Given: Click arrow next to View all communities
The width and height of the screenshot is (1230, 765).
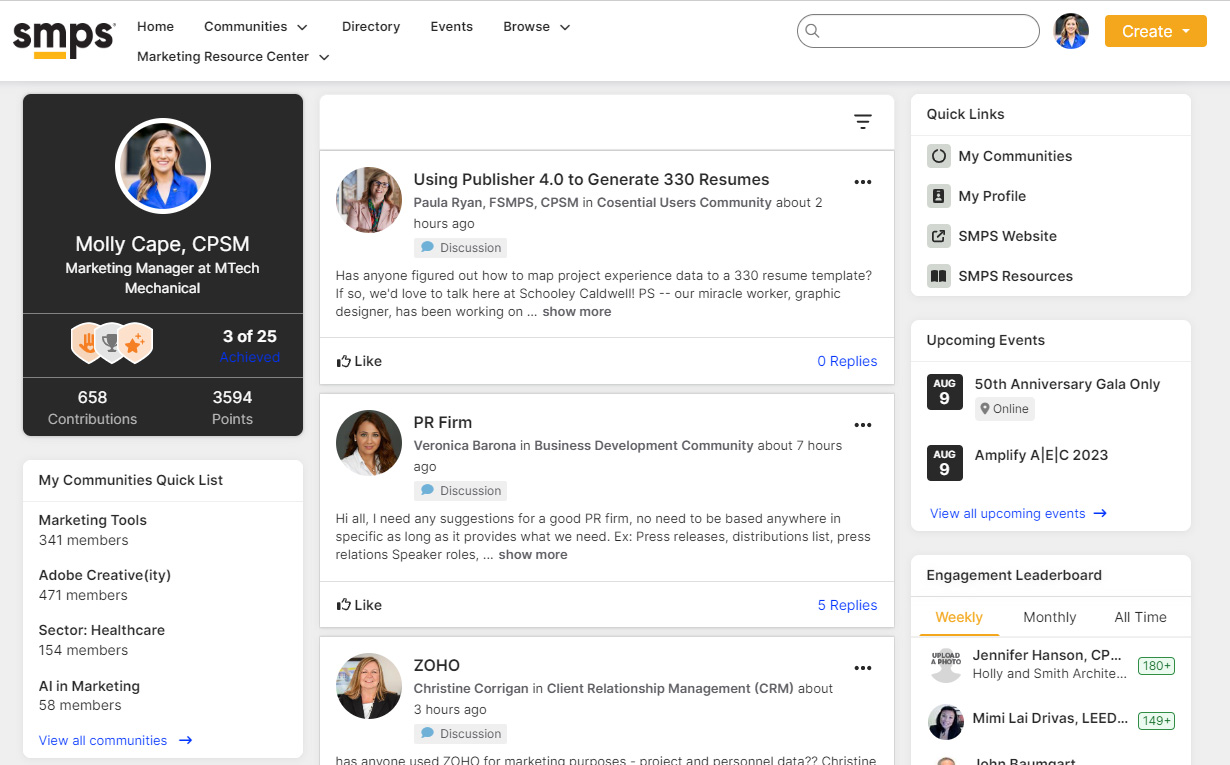Looking at the screenshot, I should [x=185, y=741].
